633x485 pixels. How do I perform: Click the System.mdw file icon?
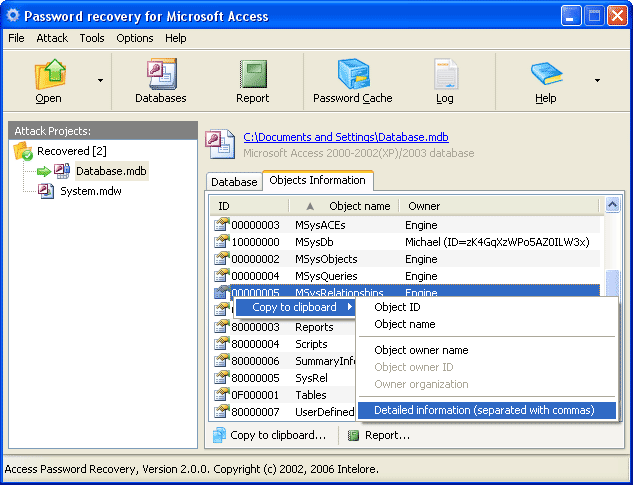[46, 191]
